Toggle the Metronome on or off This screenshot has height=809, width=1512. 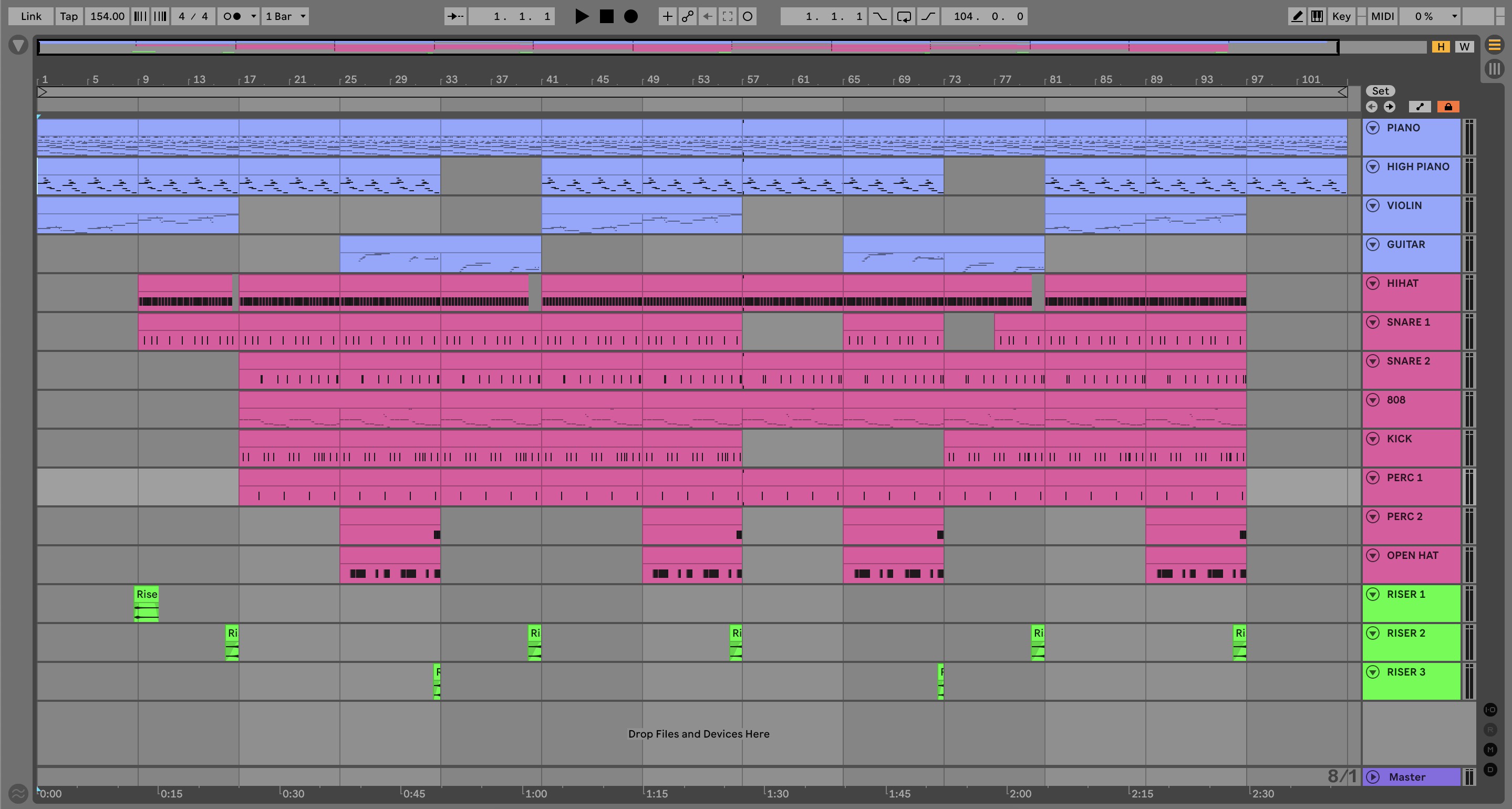pos(232,16)
